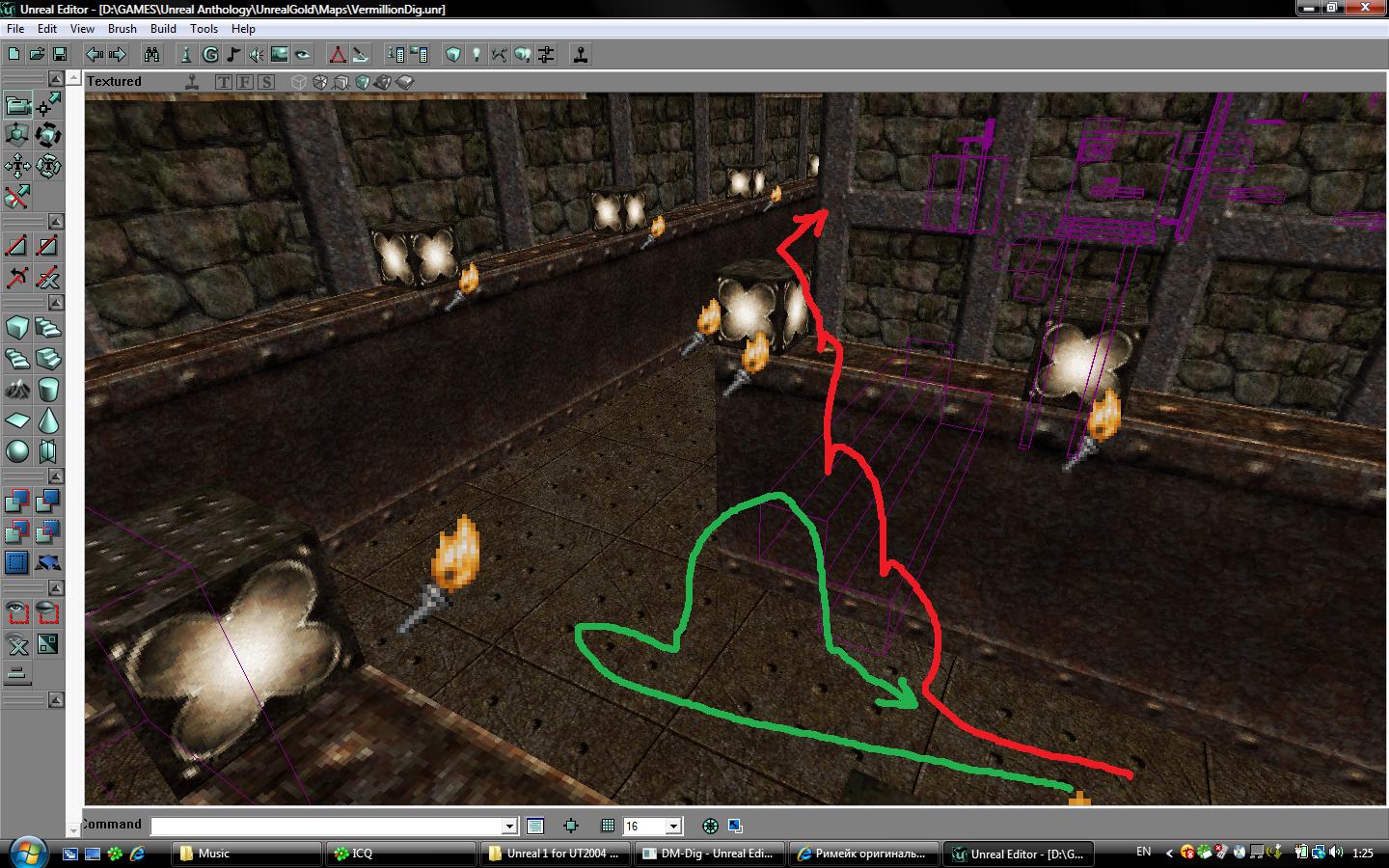Click the New Level icon
Image resolution: width=1389 pixels, height=868 pixels.
[14, 55]
